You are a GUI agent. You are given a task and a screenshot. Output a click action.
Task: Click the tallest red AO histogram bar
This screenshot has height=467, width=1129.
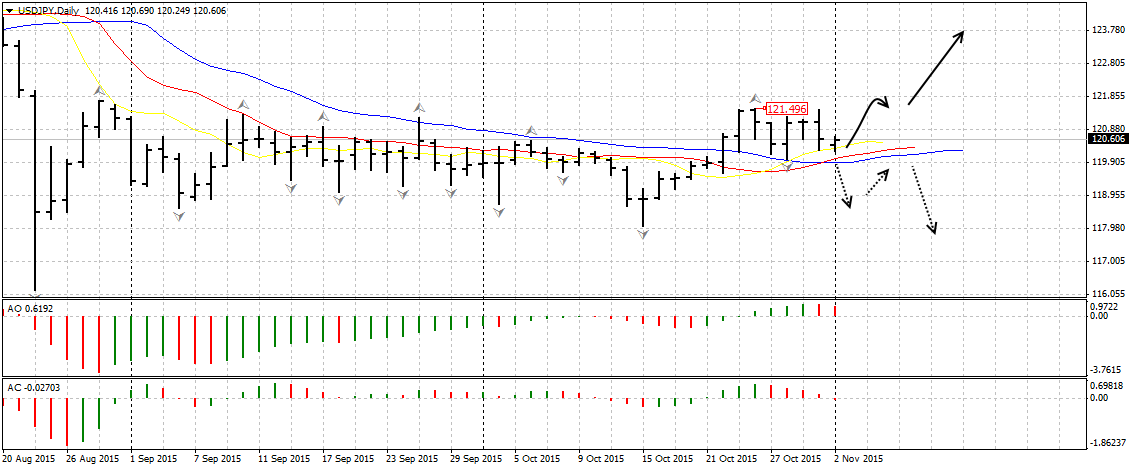99,345
